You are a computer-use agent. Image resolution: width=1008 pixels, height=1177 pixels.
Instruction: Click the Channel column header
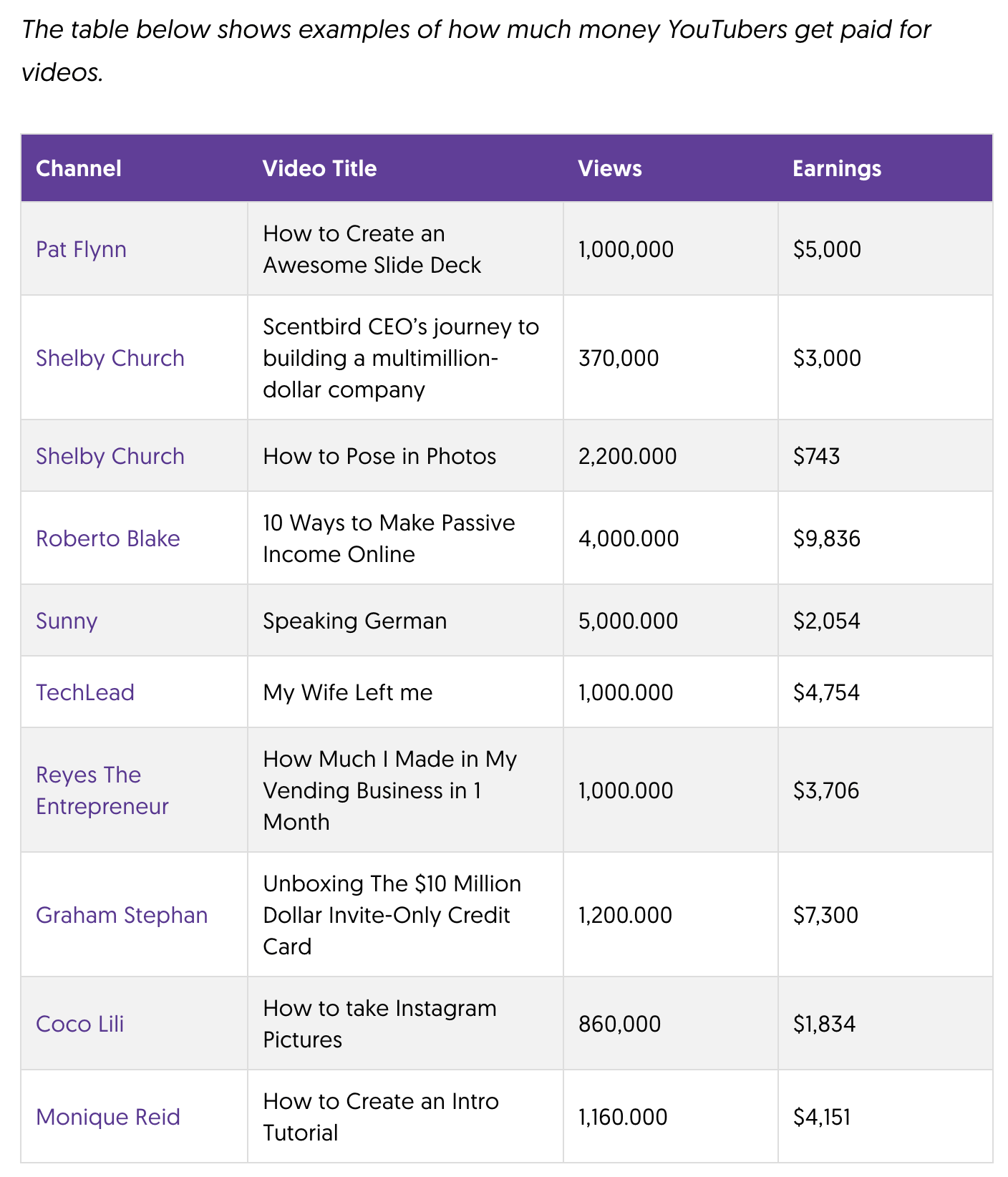point(79,168)
